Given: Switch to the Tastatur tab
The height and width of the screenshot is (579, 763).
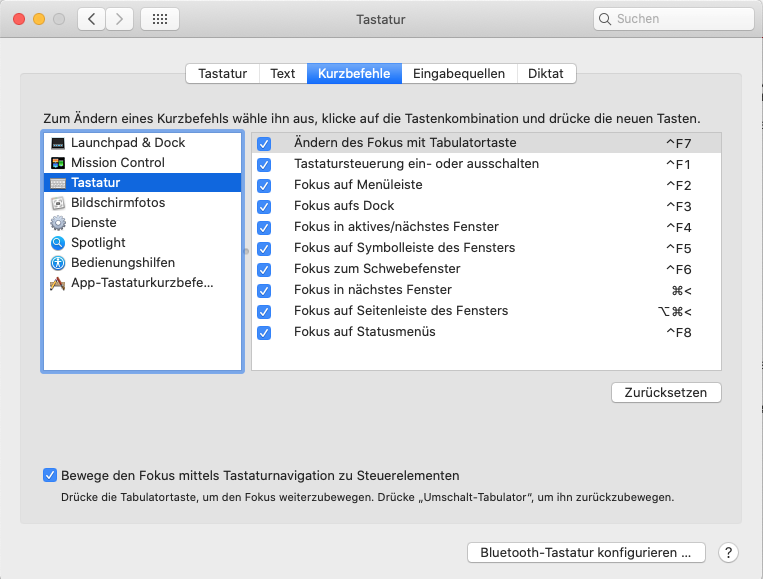Looking at the screenshot, I should click(x=222, y=73).
